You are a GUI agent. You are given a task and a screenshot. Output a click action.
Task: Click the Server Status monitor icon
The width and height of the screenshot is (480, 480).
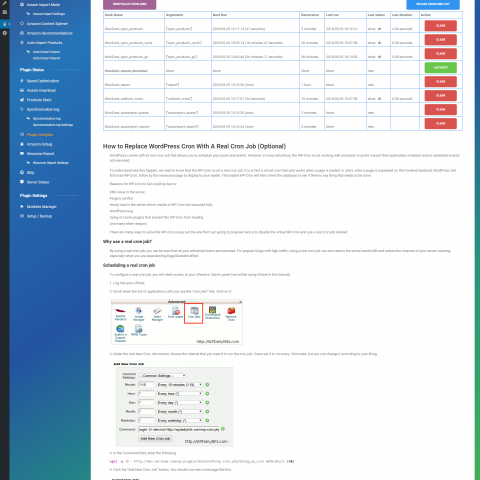[22, 182]
